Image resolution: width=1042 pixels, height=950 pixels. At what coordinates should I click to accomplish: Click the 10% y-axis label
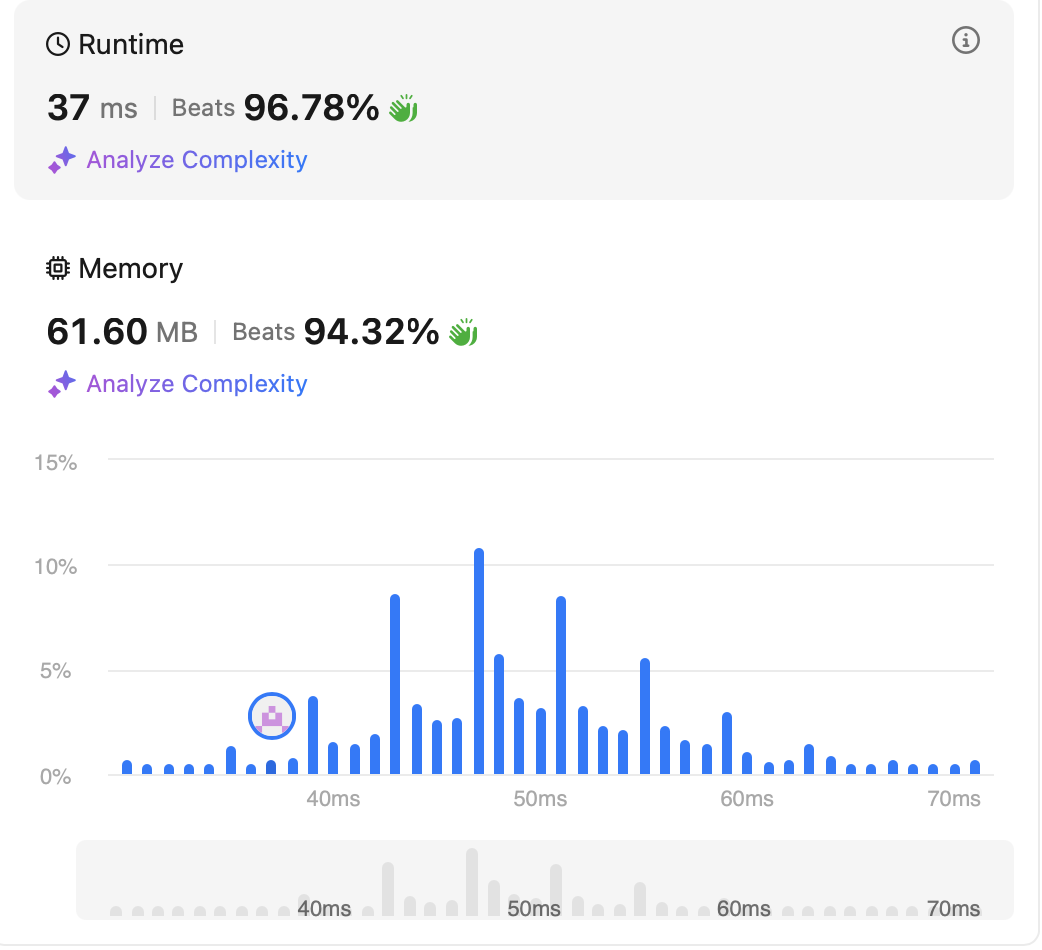[56, 567]
